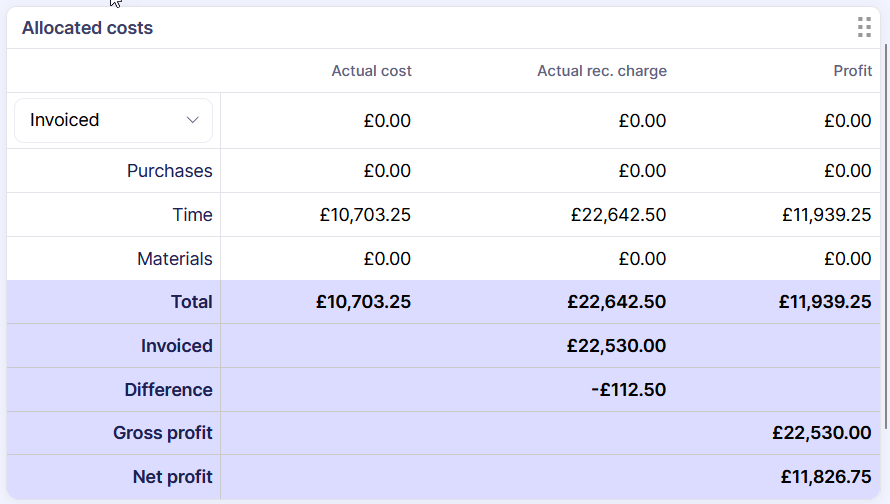Image resolution: width=890 pixels, height=504 pixels.
Task: Click the Allocated costs panel title
Action: point(87,28)
